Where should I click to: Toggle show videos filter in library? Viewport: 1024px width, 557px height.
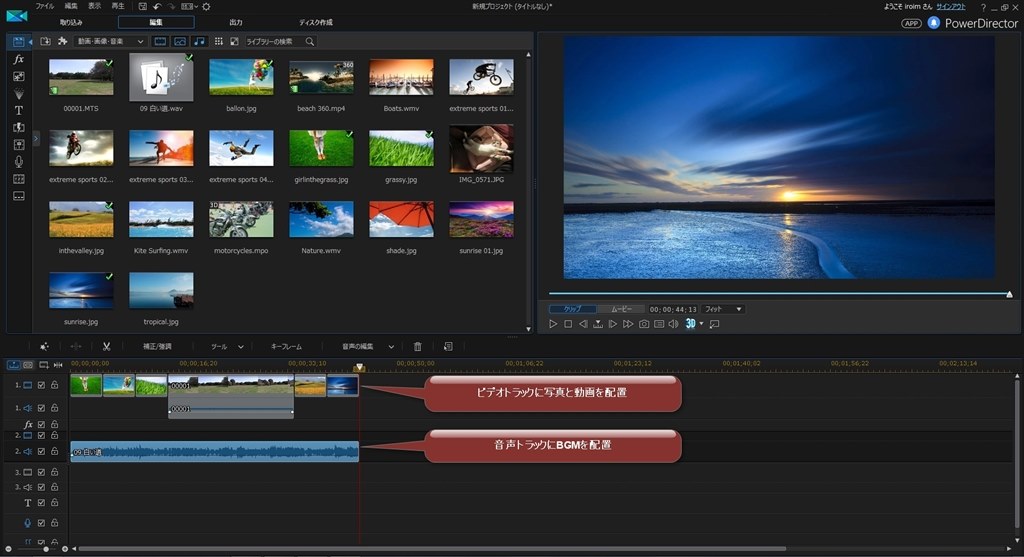point(160,41)
